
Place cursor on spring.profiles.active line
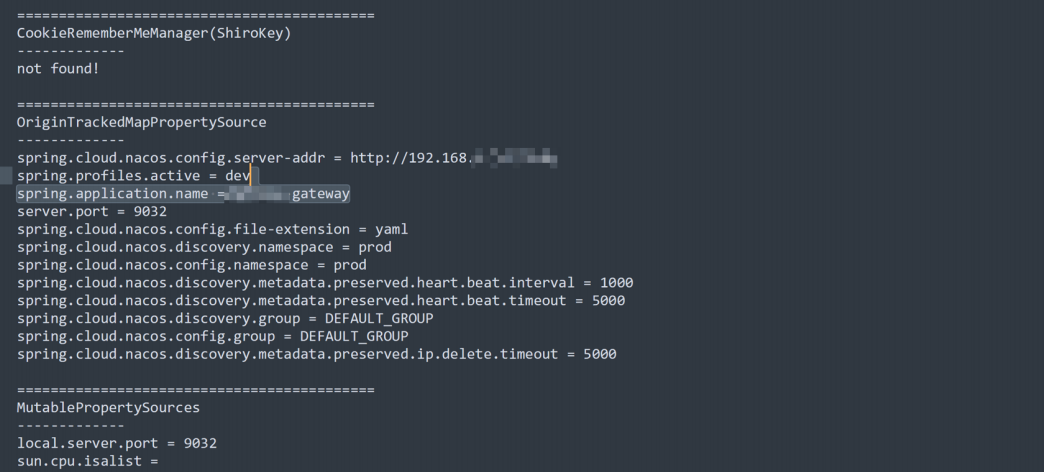(132, 176)
